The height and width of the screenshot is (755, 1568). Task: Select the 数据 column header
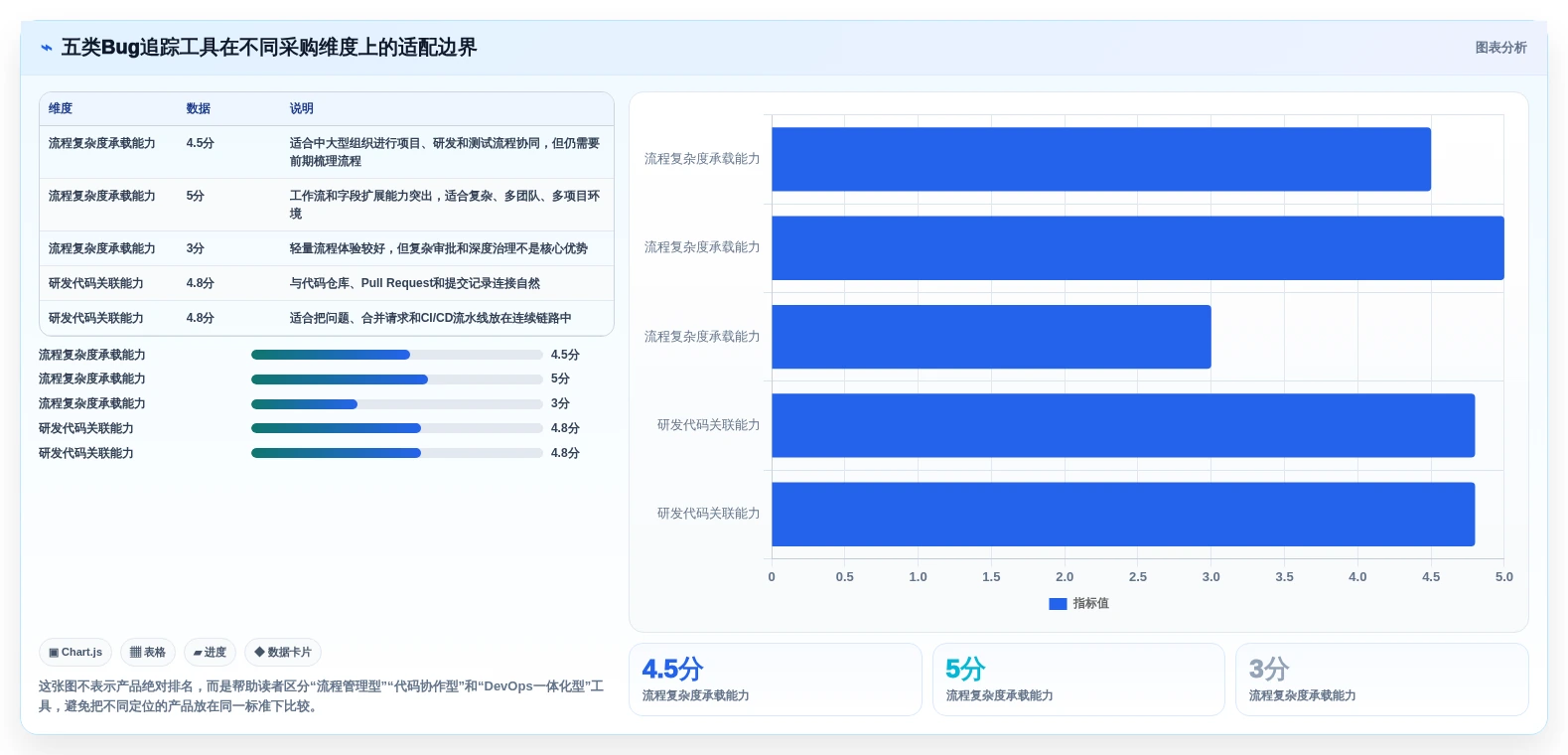(199, 108)
